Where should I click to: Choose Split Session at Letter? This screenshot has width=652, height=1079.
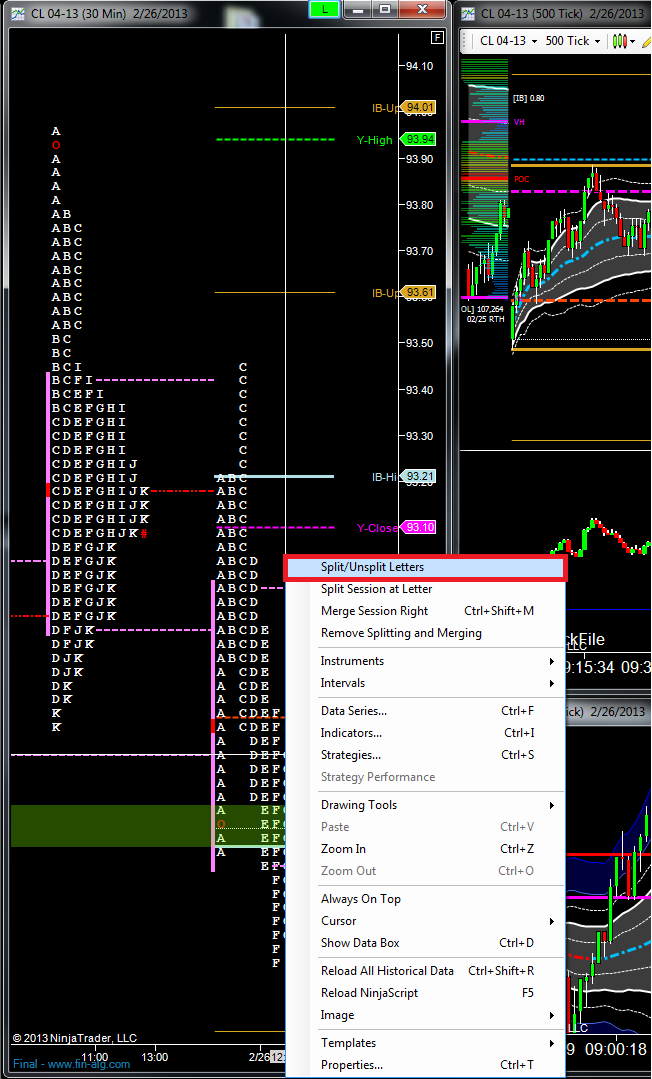(425, 589)
